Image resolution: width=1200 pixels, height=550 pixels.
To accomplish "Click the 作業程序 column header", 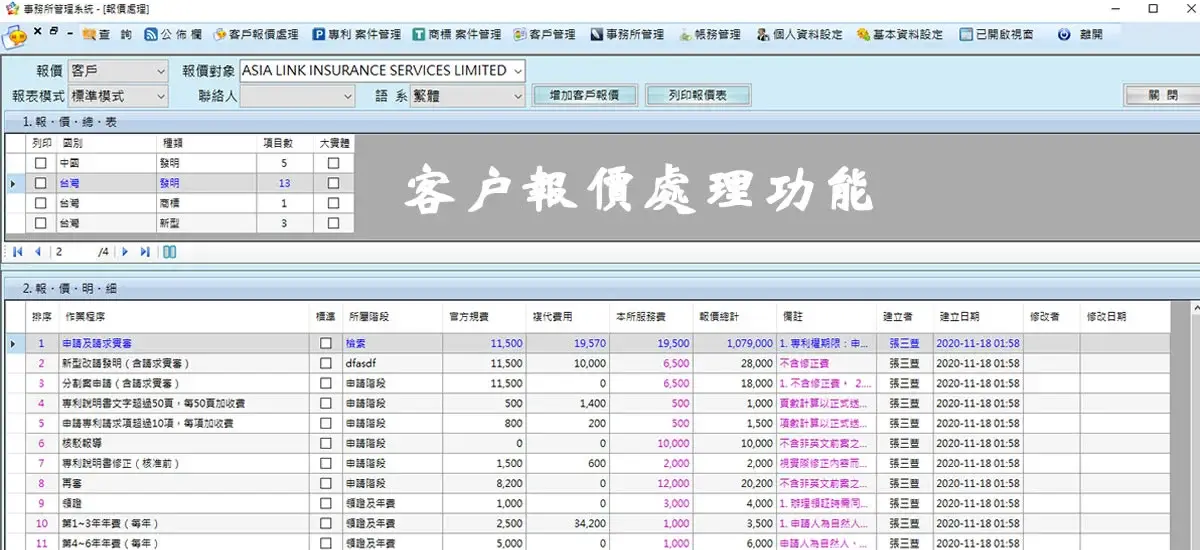I will [x=184, y=316].
